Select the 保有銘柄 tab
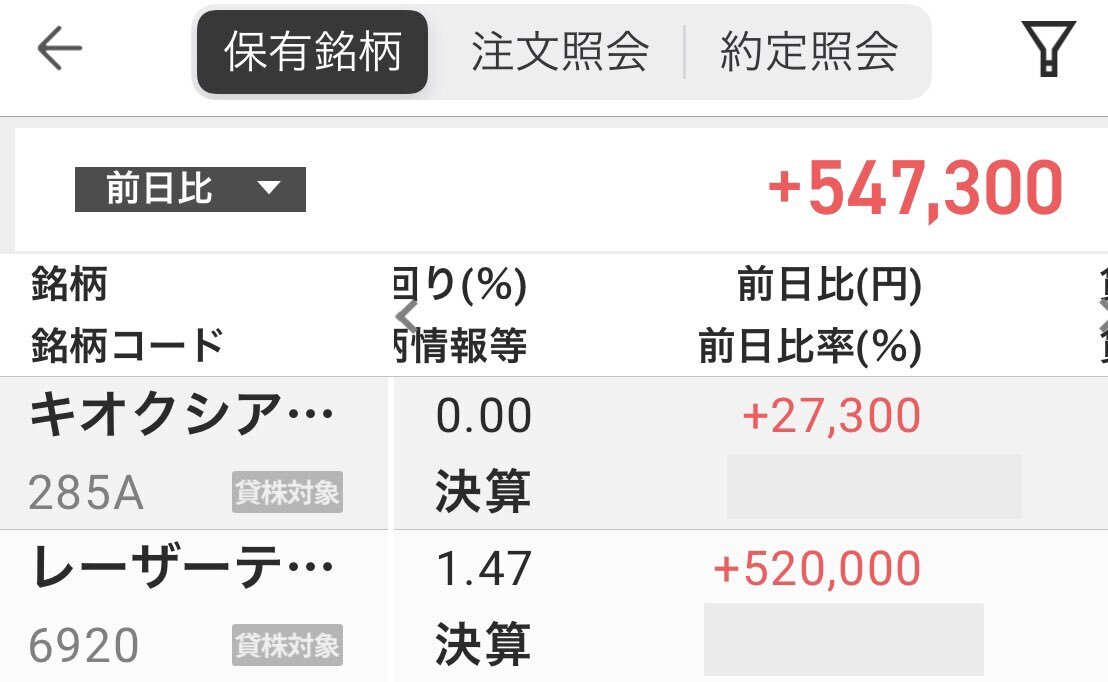Screen dimensions: 1108x682 coord(312,52)
